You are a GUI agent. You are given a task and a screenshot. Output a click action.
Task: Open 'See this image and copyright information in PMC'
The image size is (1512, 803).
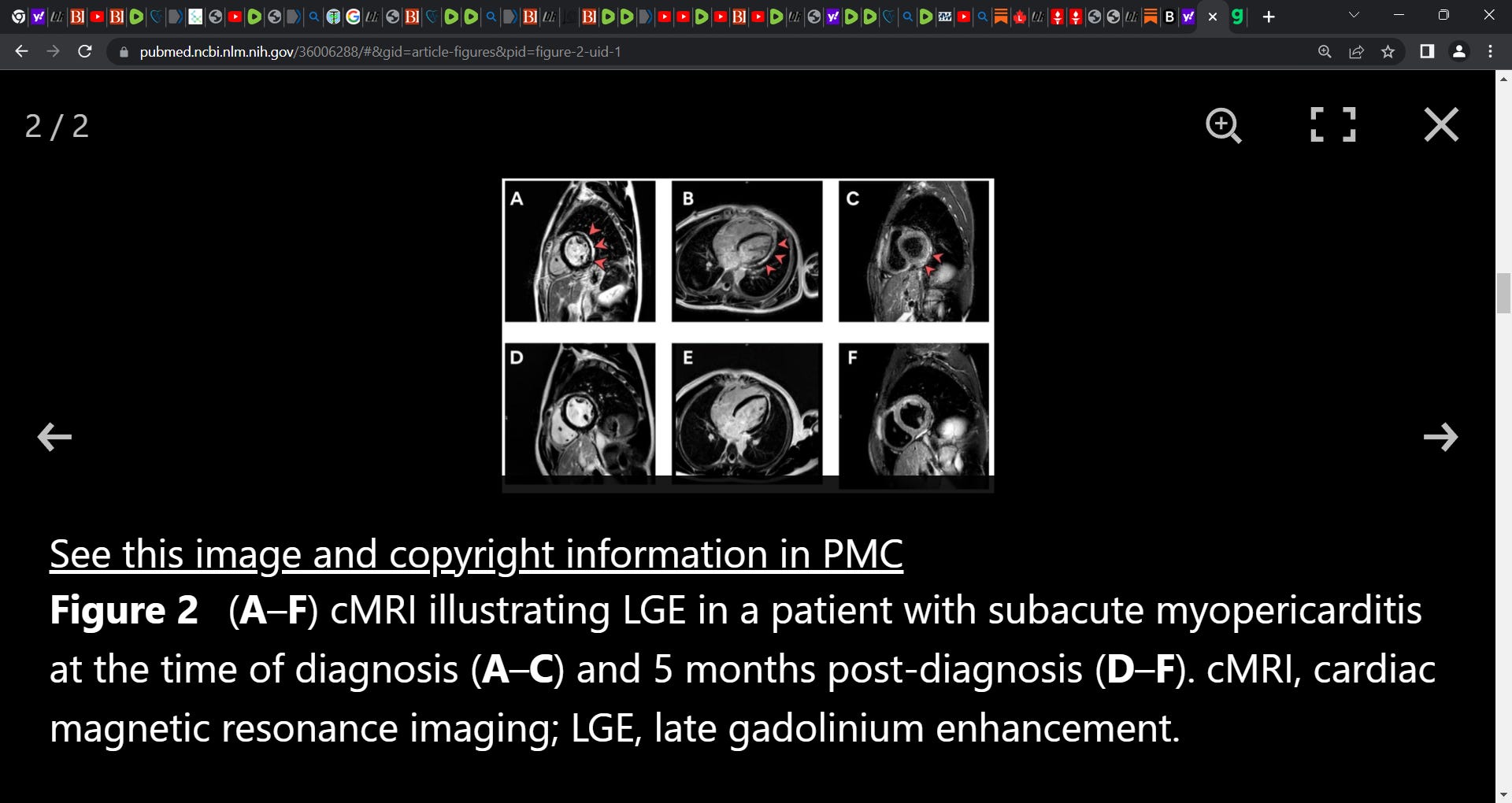tap(476, 553)
